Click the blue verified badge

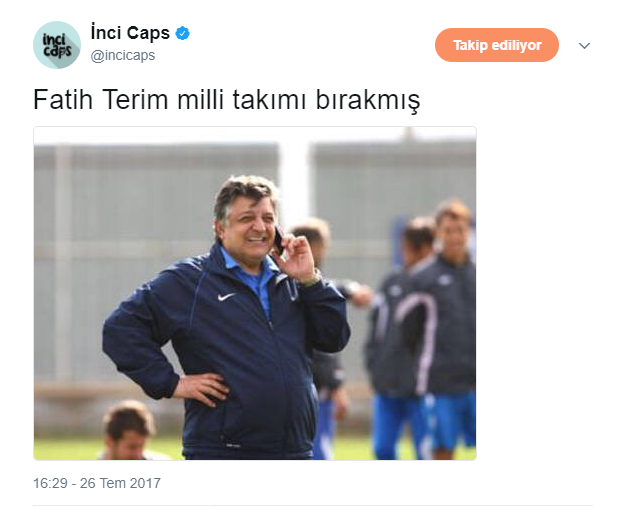tap(183, 33)
